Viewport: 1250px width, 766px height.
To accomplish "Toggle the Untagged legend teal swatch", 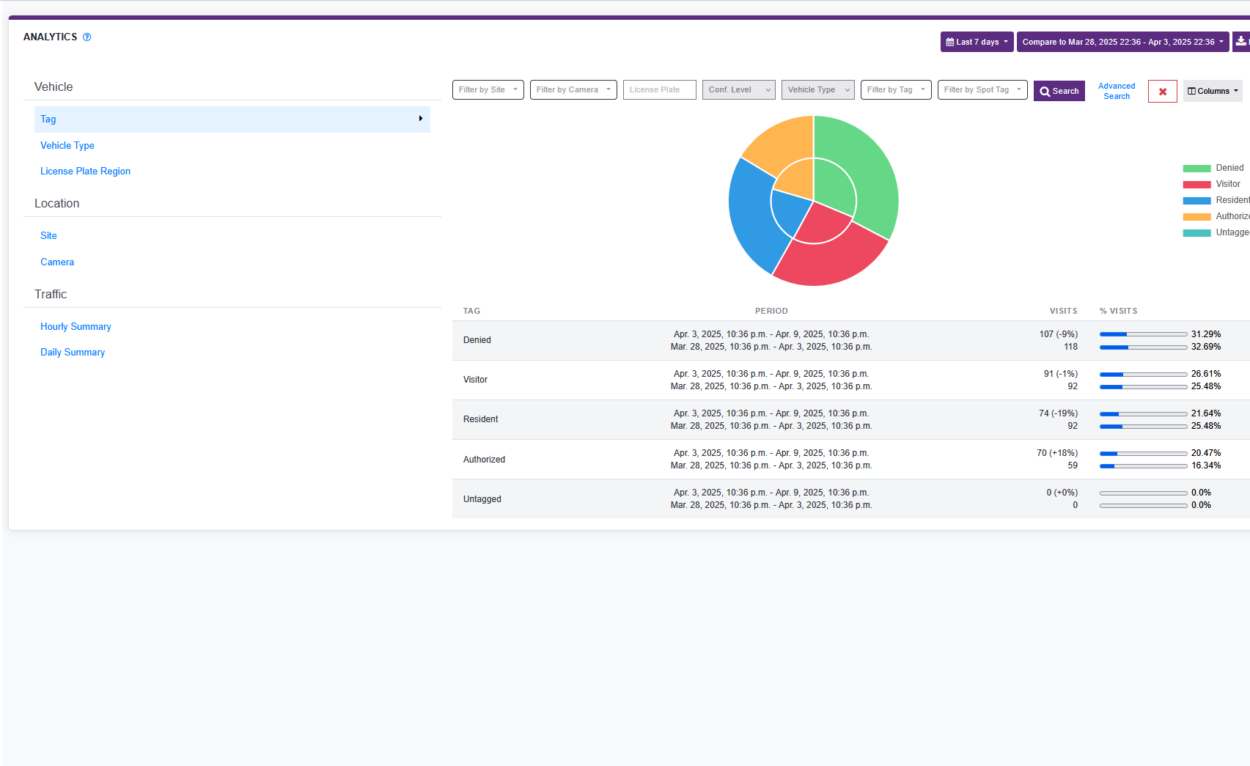I will [1196, 232].
